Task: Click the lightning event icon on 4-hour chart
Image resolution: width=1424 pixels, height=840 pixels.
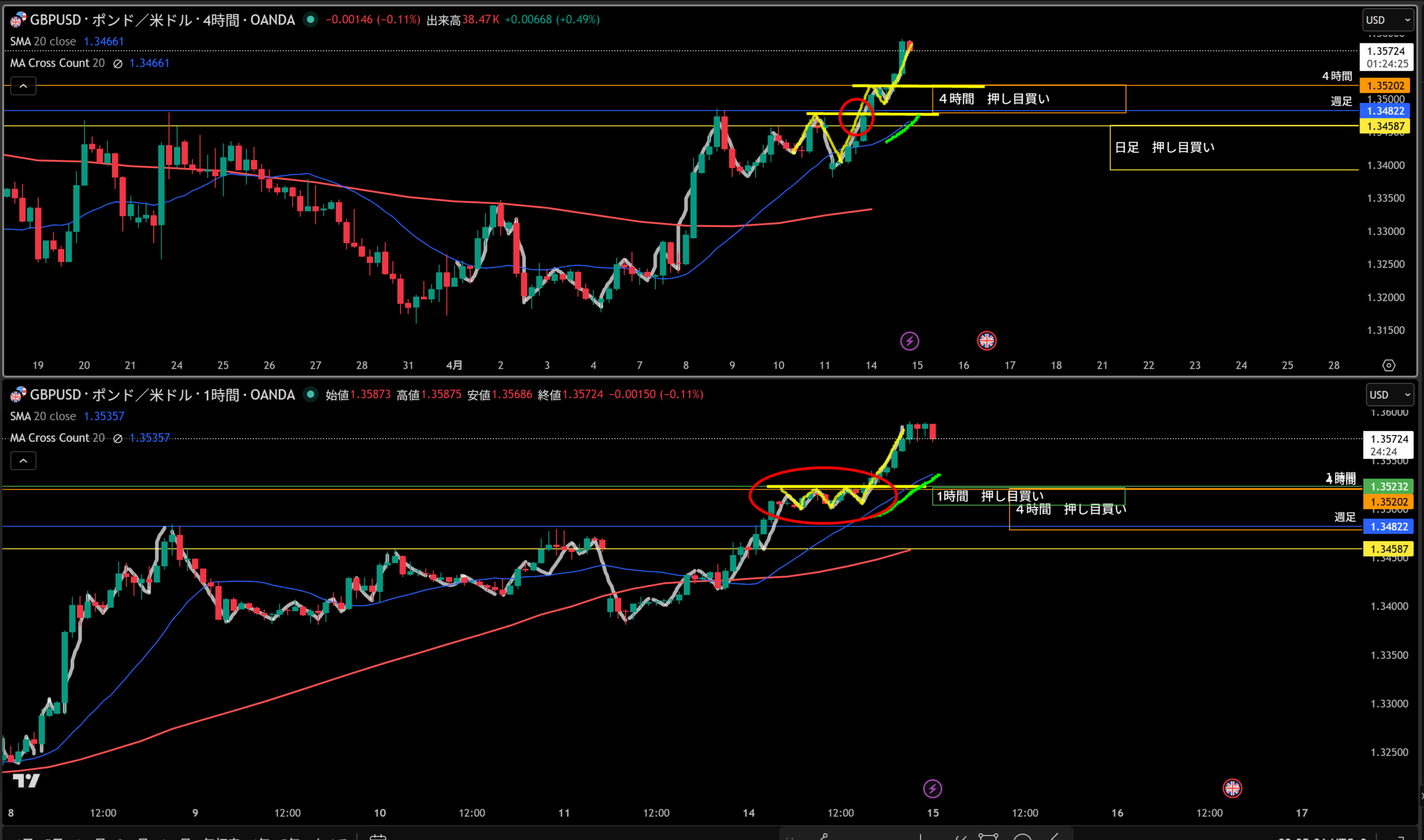Action: click(909, 341)
